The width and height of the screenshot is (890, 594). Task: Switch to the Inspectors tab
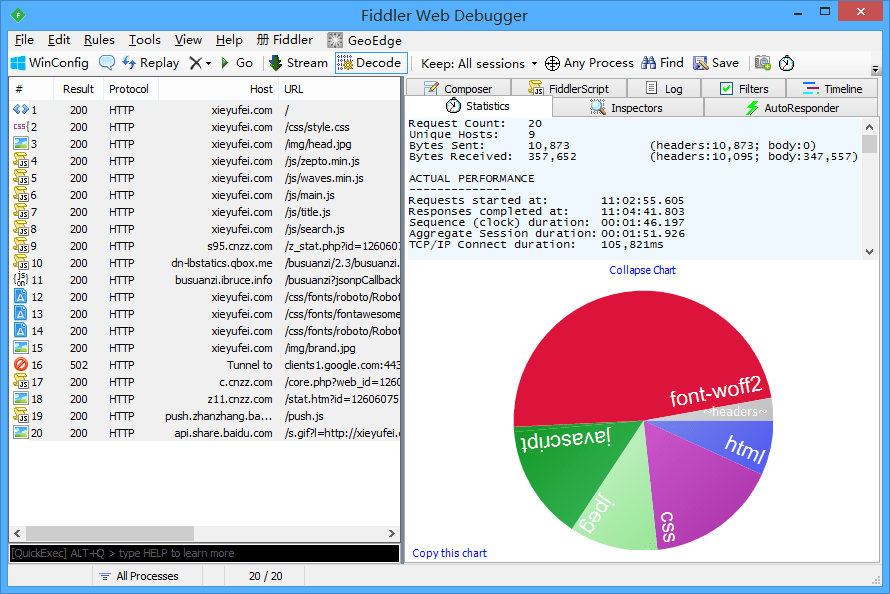627,108
